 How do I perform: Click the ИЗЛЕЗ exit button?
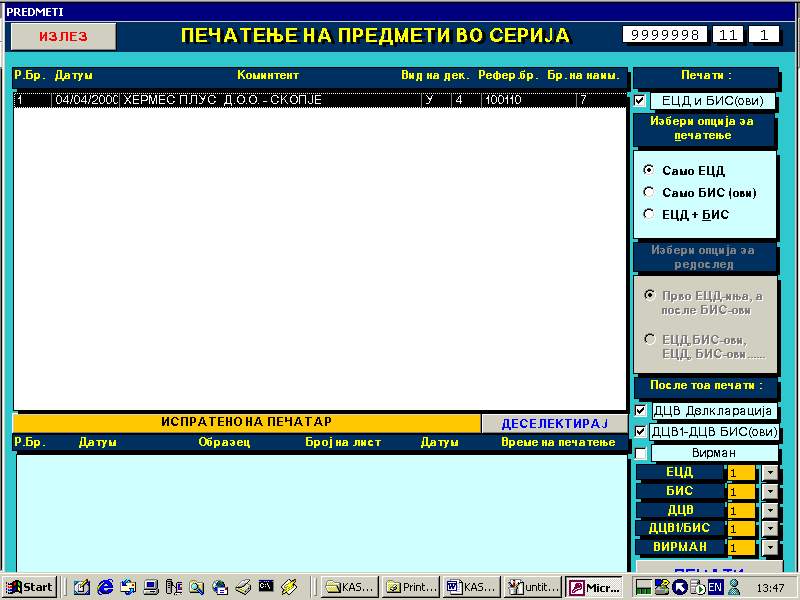tap(63, 36)
